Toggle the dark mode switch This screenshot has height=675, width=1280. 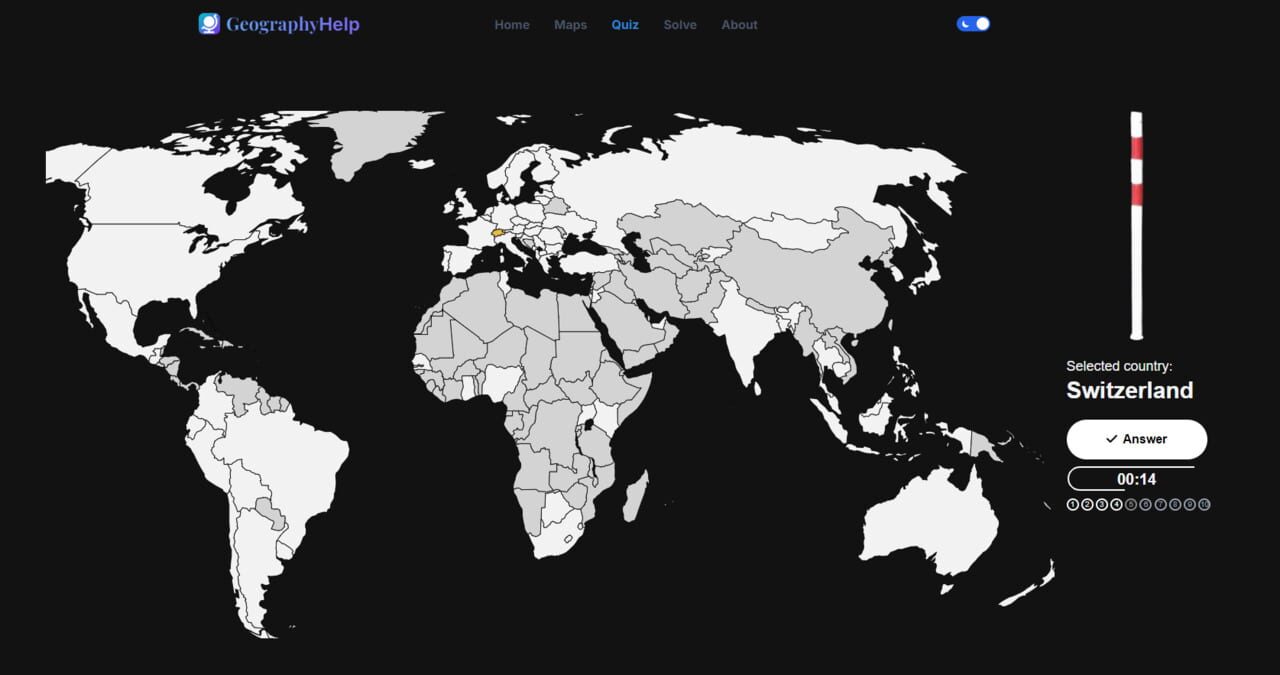click(x=972, y=23)
